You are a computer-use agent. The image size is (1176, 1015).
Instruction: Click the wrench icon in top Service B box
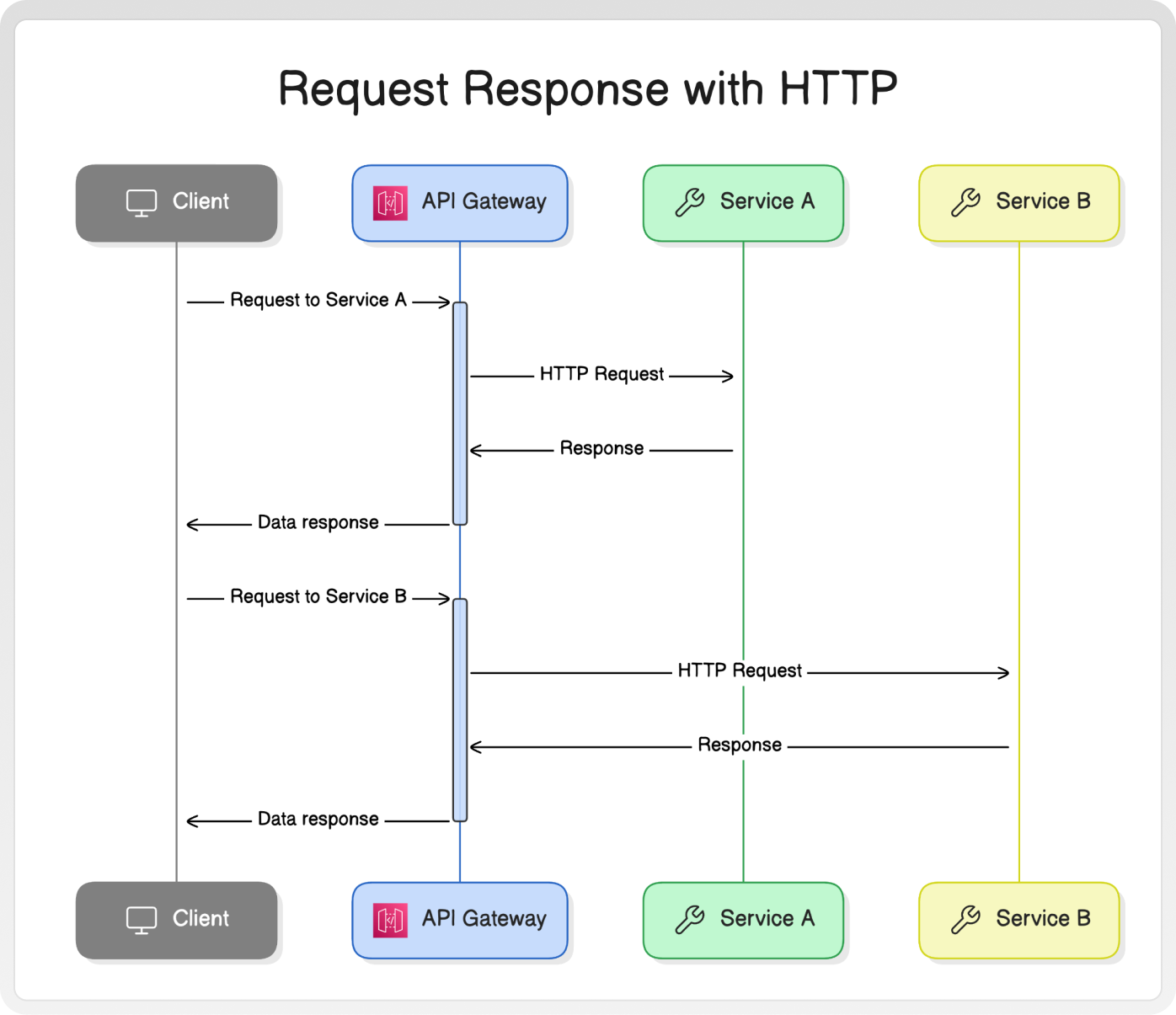click(965, 203)
